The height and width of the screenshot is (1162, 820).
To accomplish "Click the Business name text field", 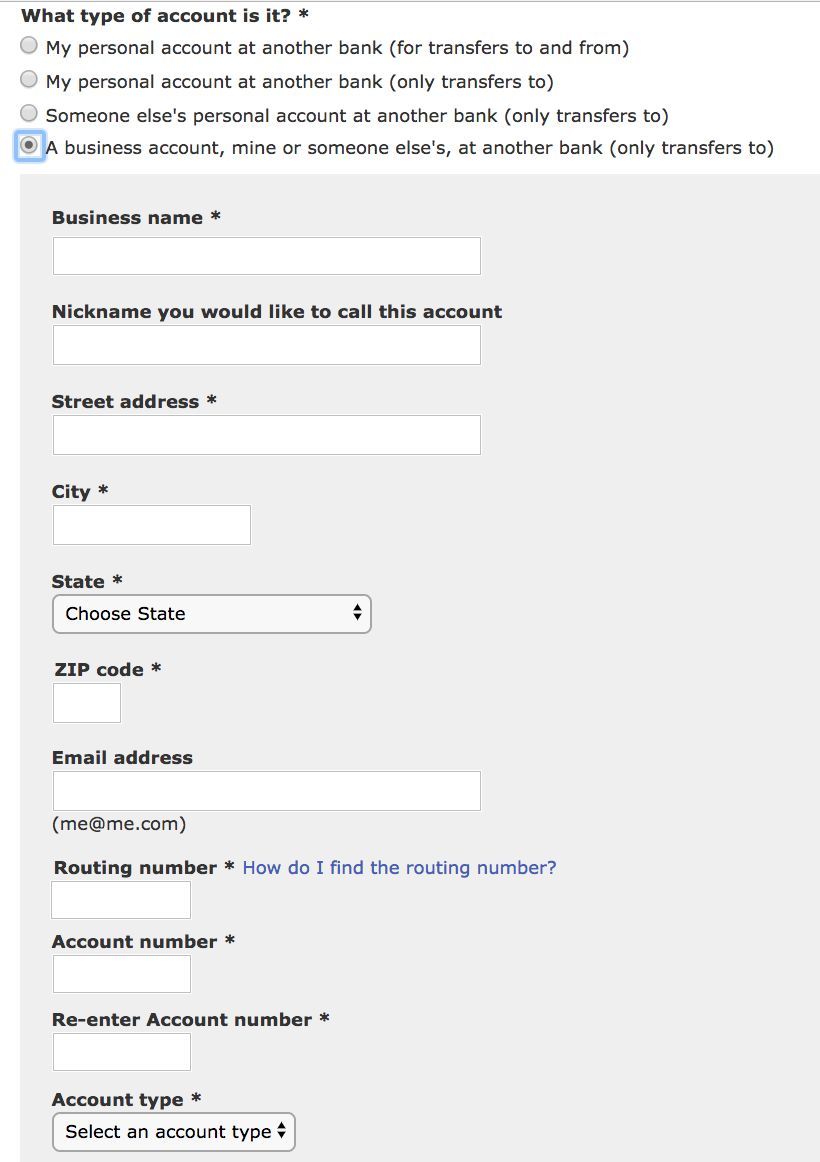I will 266,256.
